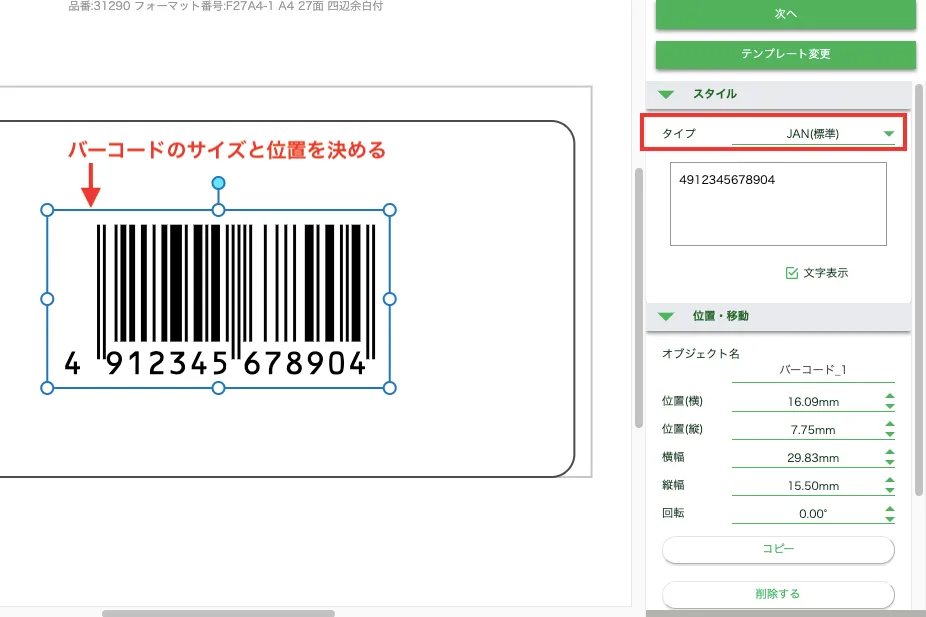The image size is (926, 617).
Task: Decrease 位置(横) with down arrow
Action: (x=890, y=406)
